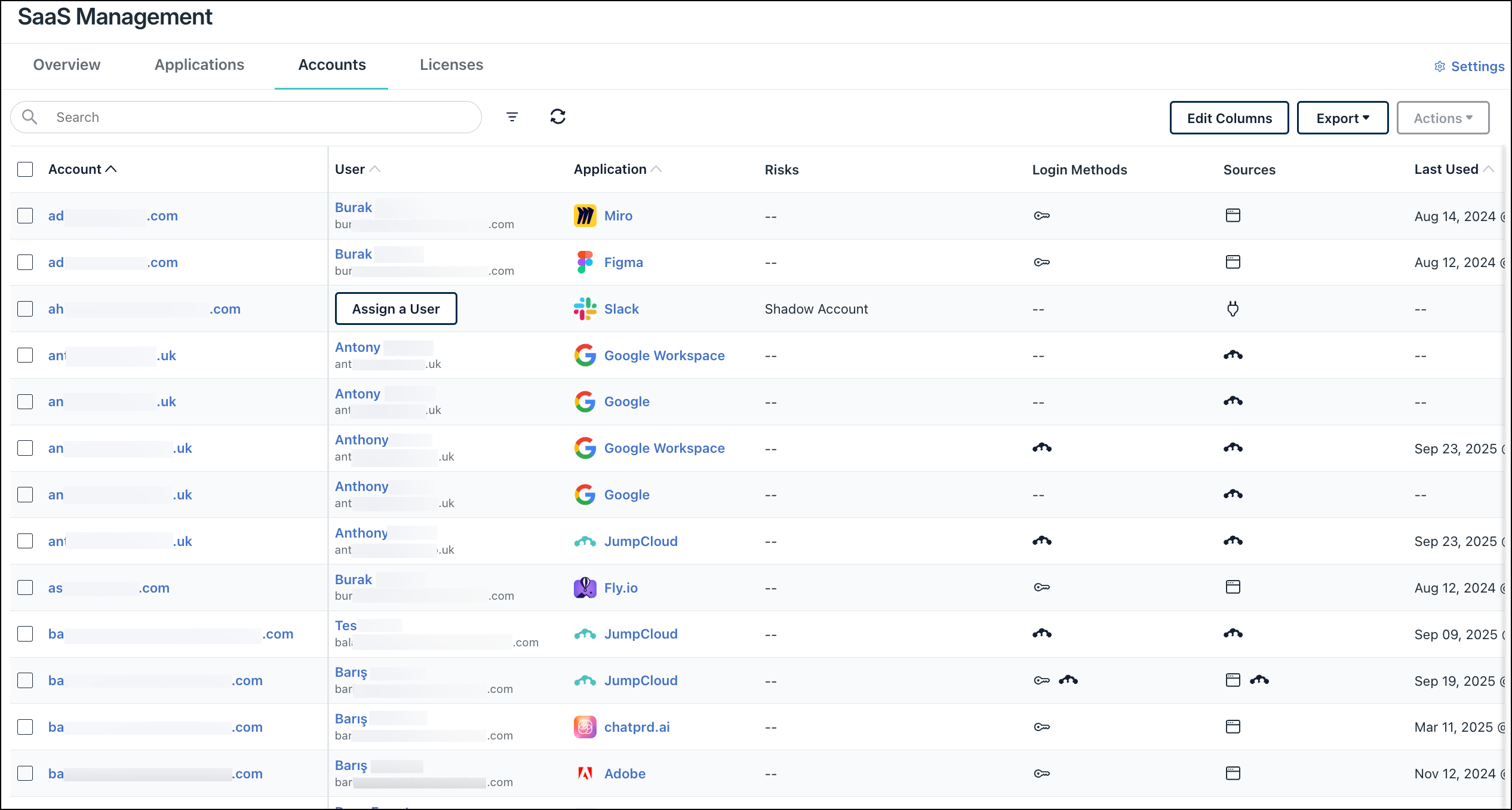Image resolution: width=1512 pixels, height=810 pixels.
Task: Switch to the Applications tab
Action: [x=199, y=65]
